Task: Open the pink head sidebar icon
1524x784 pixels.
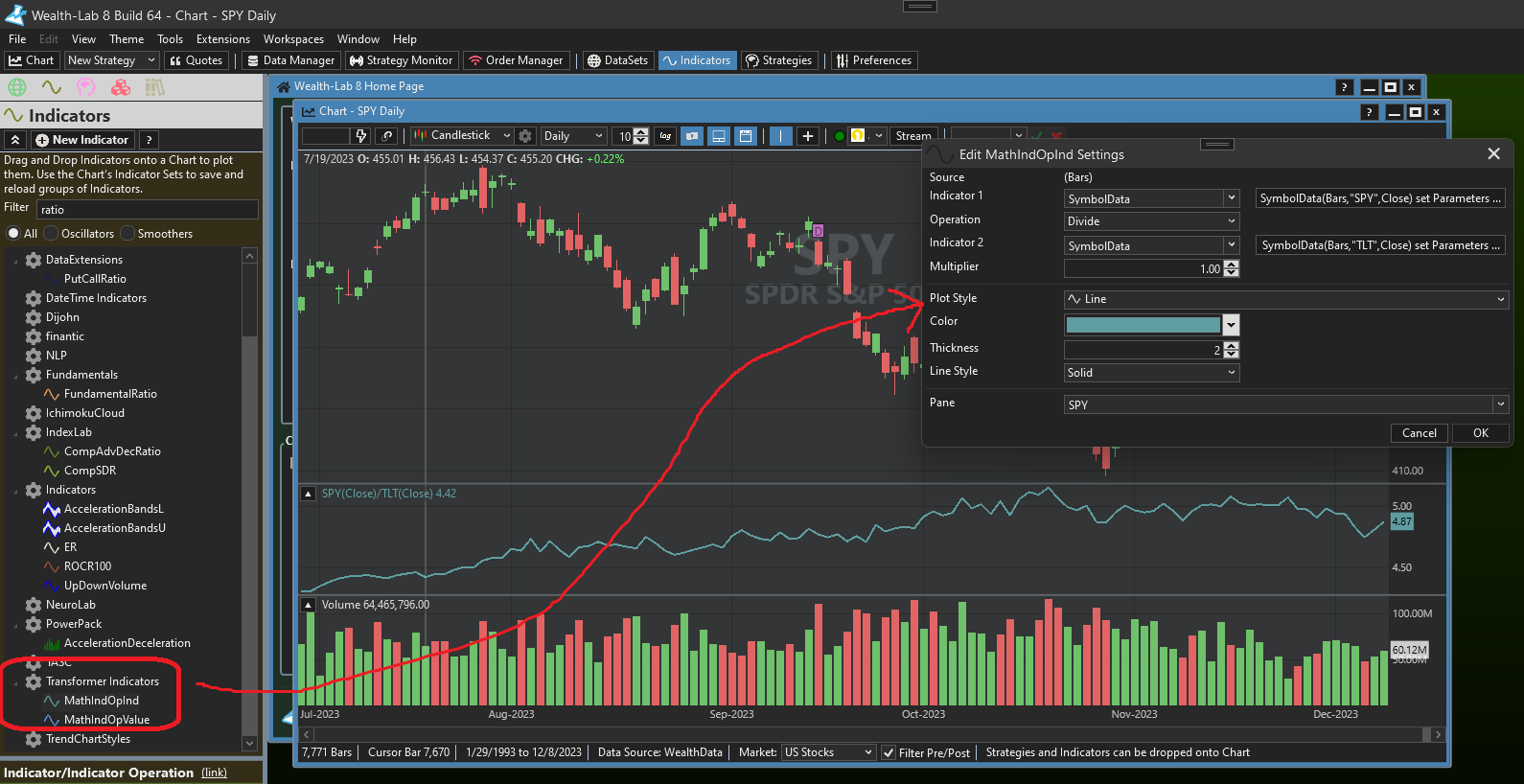Action: (86, 87)
